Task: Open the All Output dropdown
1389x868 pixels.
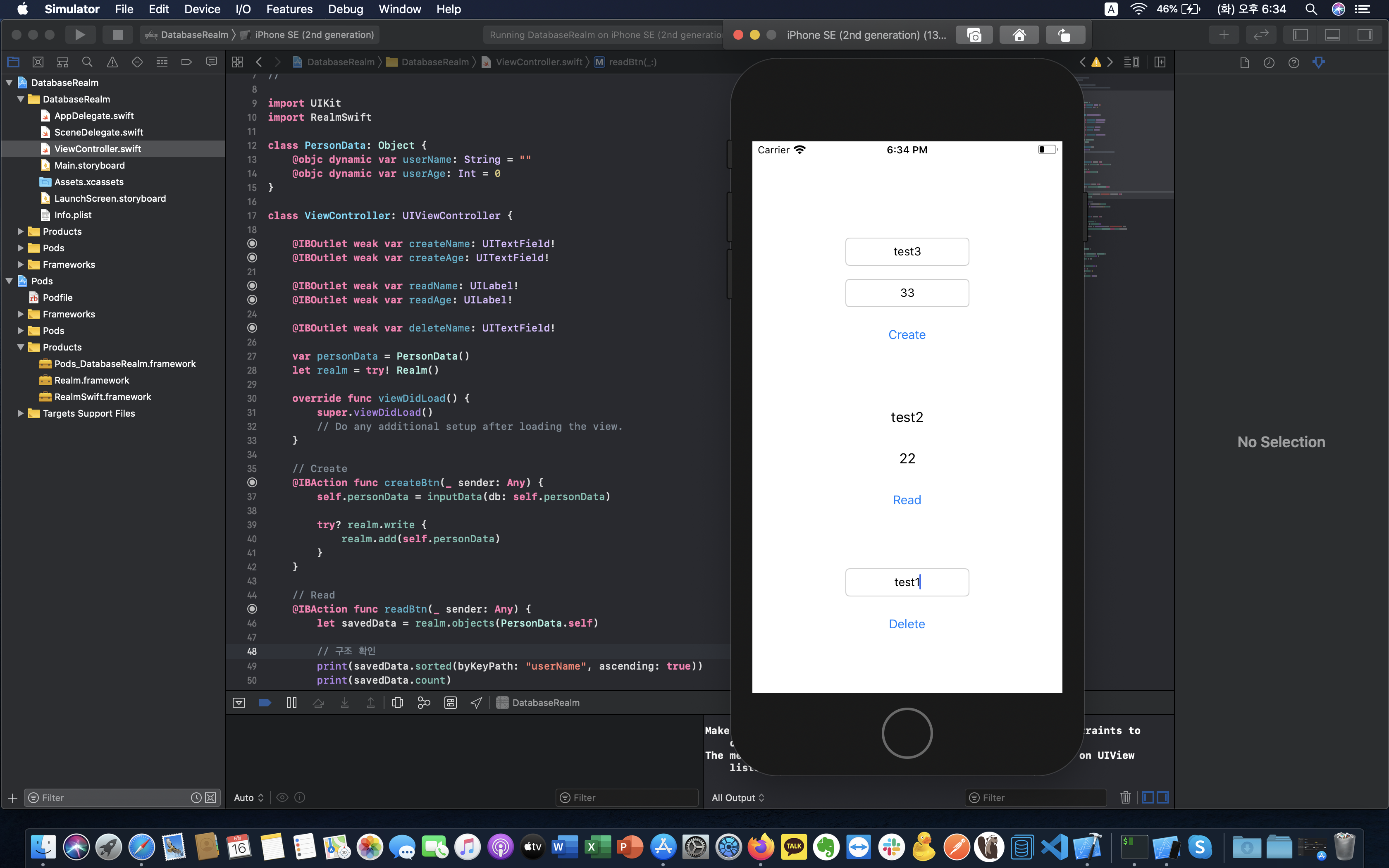Action: coord(737,797)
